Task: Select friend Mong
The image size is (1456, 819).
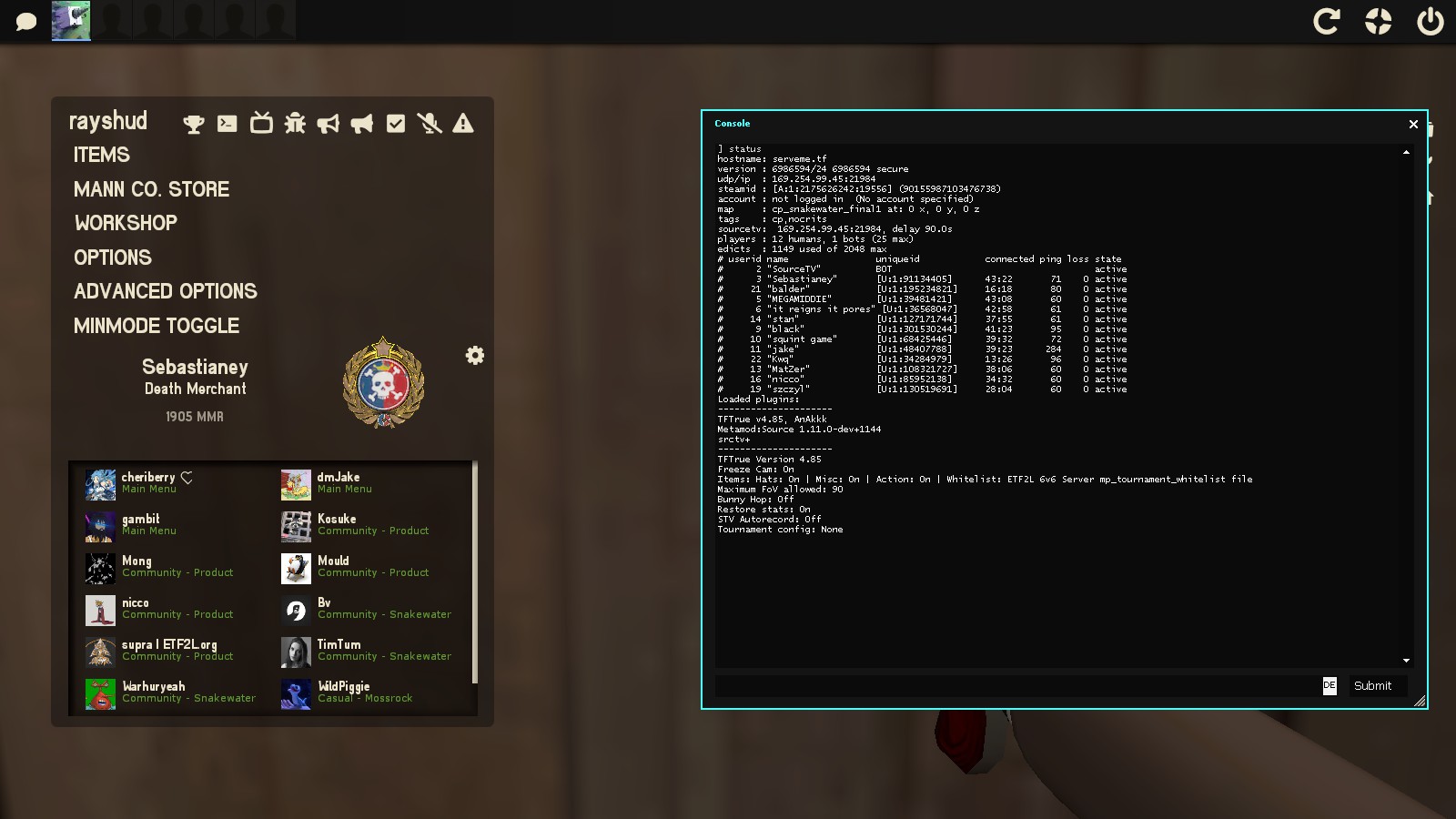Action: 177,568
